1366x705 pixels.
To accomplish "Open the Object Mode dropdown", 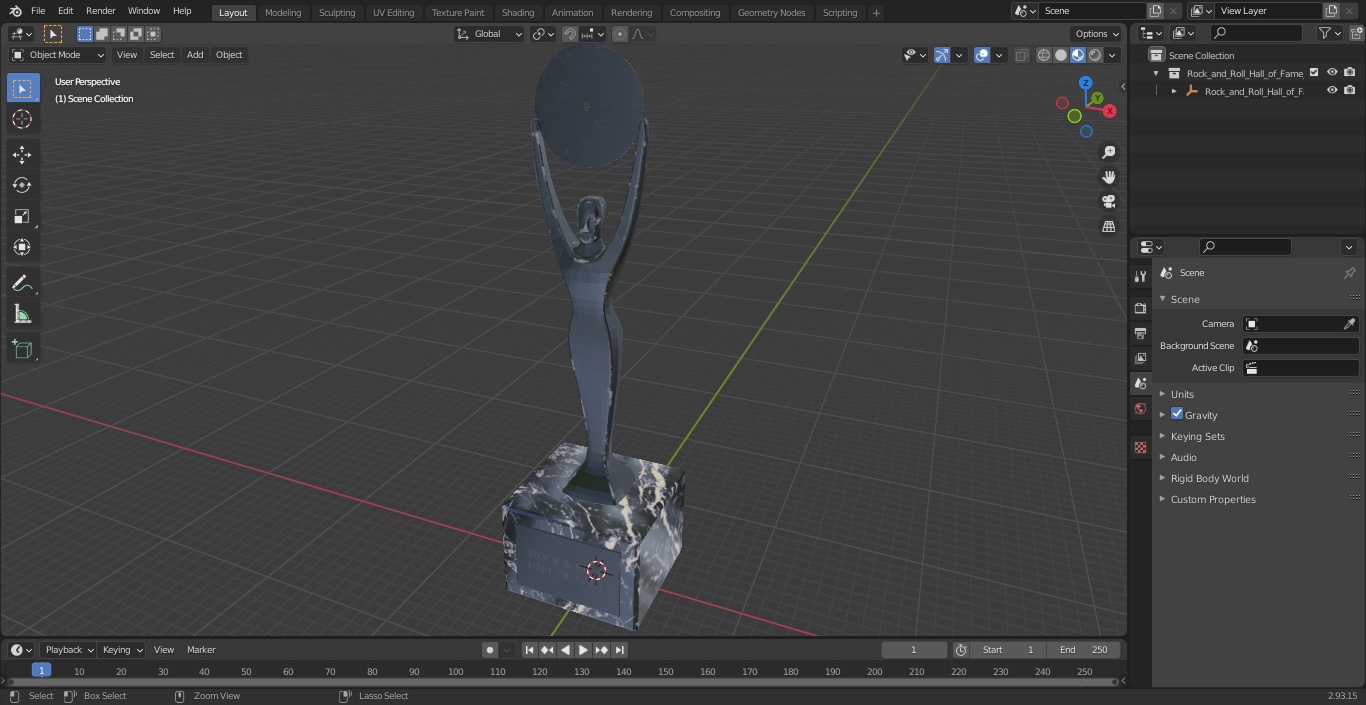I will coord(58,55).
